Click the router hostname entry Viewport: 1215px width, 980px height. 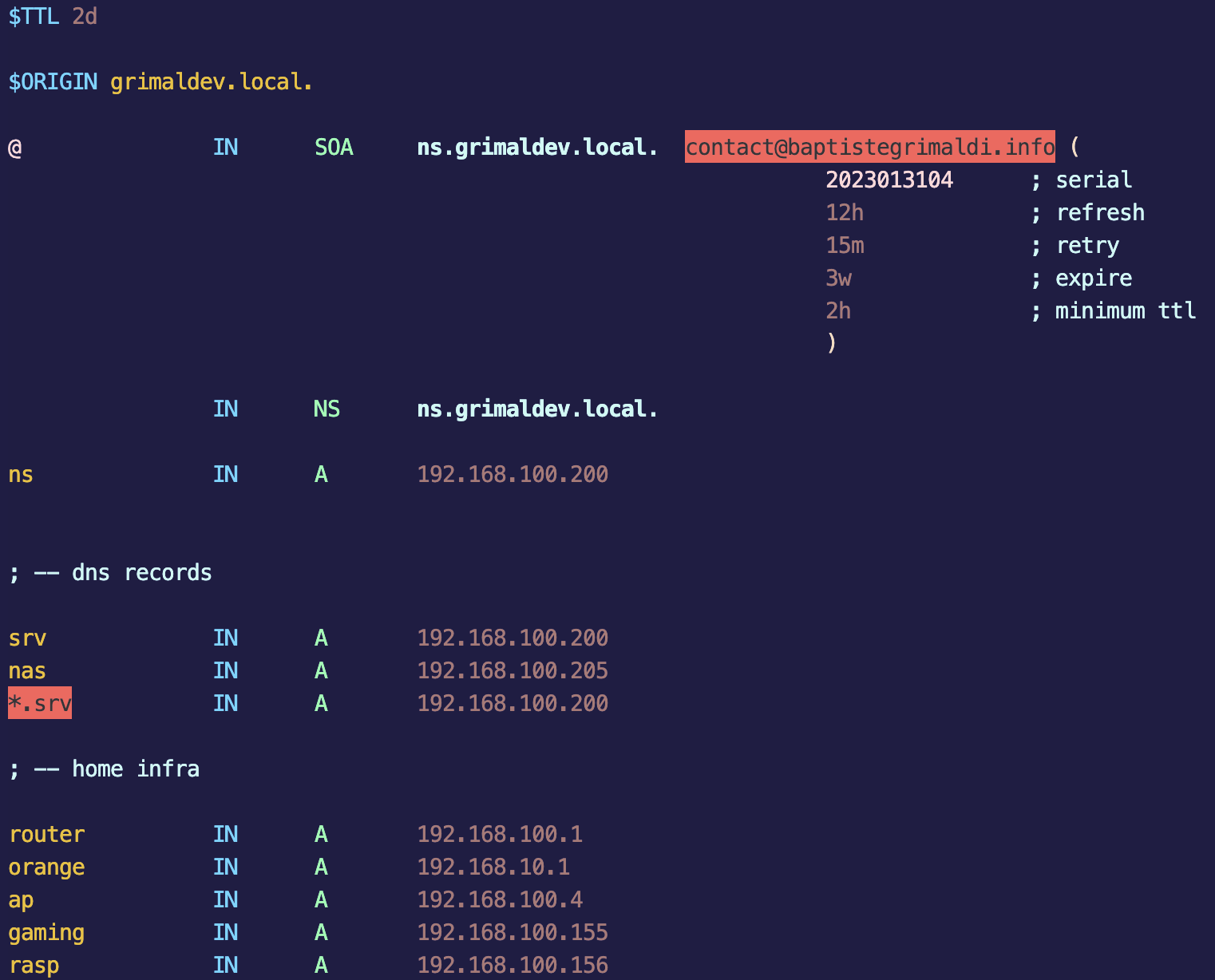(46, 834)
